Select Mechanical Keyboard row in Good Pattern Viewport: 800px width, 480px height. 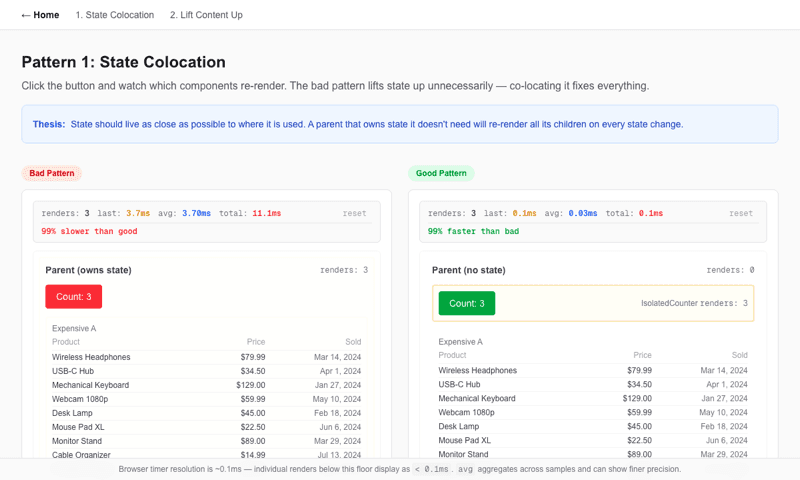[x=593, y=398]
